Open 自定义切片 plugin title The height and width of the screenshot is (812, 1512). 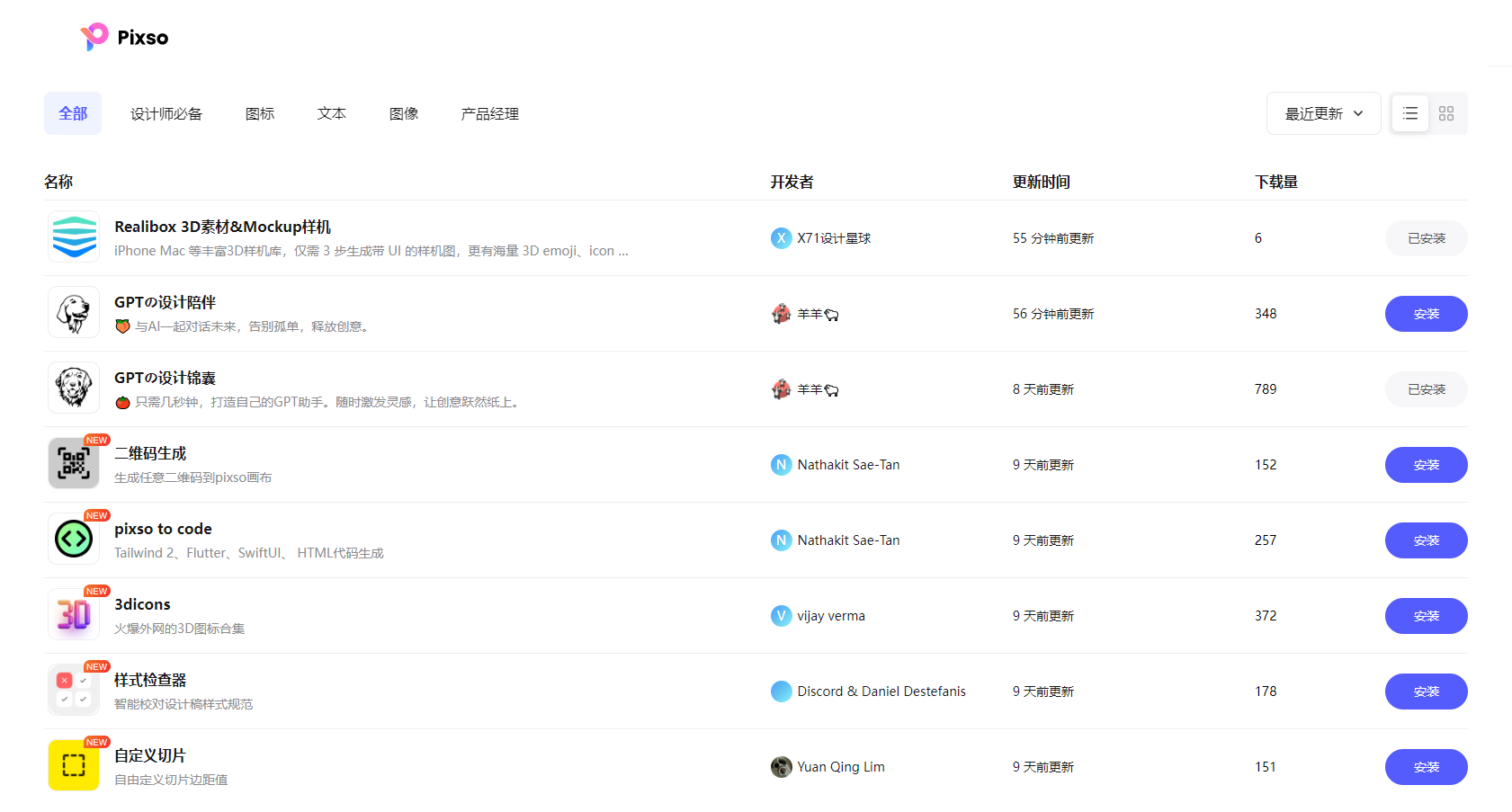coord(150,755)
